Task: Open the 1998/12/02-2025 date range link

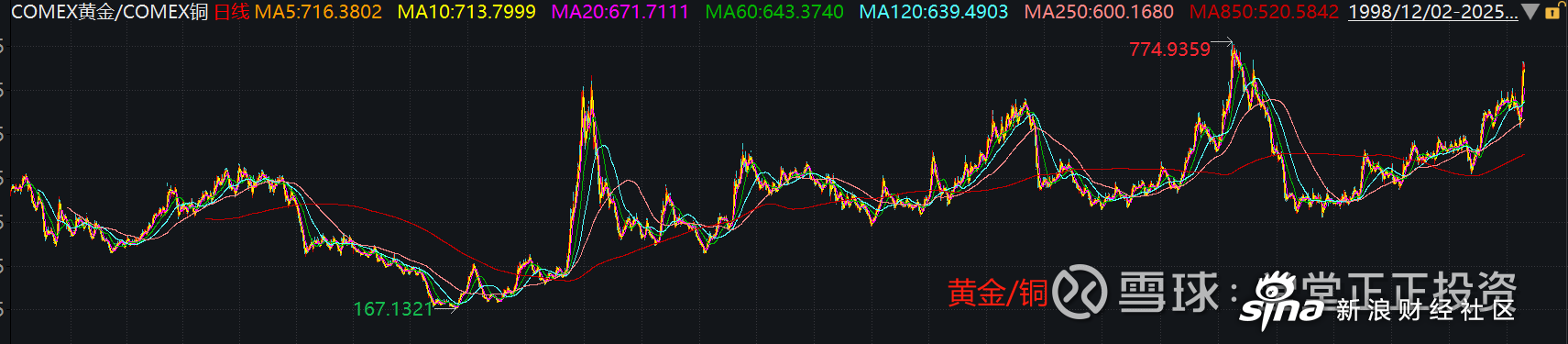Action: [x=1432, y=12]
